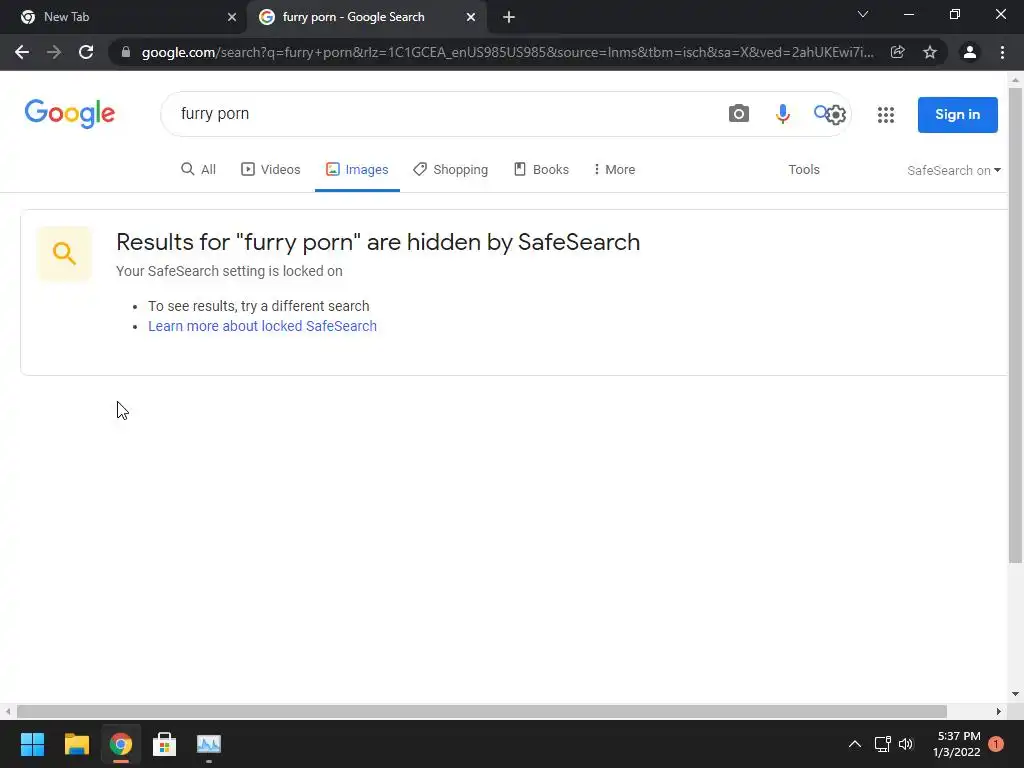Image resolution: width=1024 pixels, height=768 pixels.
Task: Open Google apps grid
Action: pos(886,115)
